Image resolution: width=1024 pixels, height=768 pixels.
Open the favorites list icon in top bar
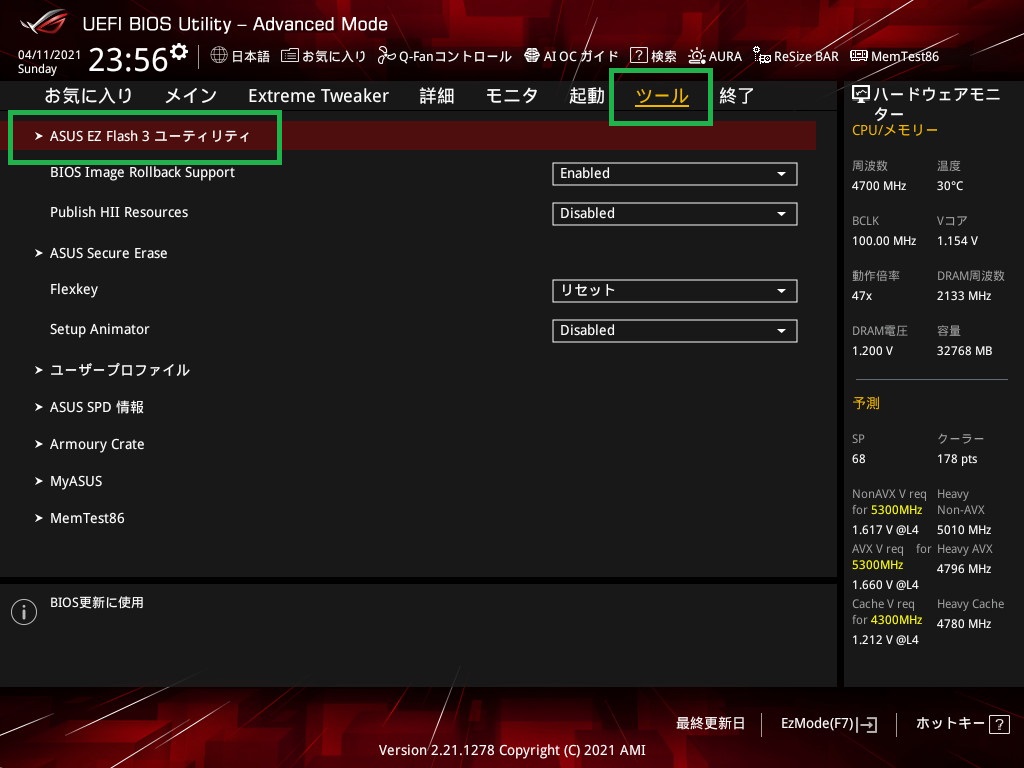pos(289,56)
